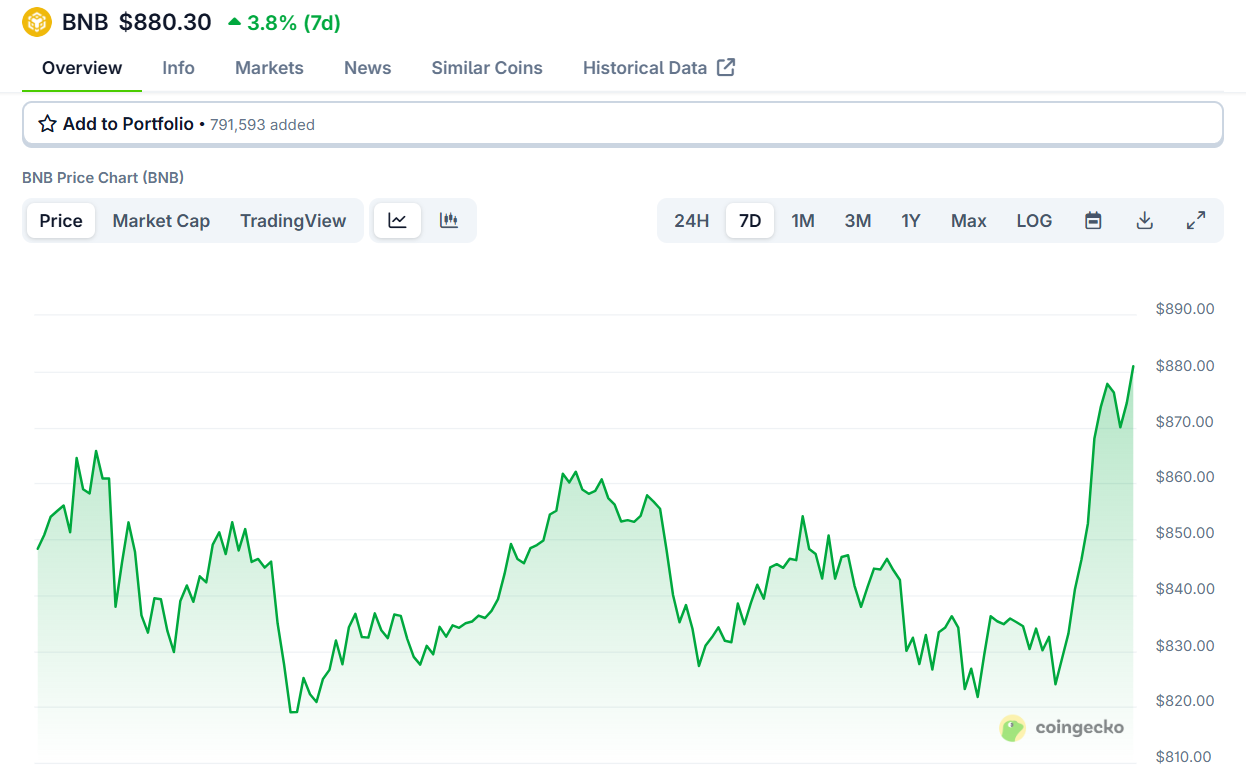Viewport: 1246px width, 769px height.
Task: Open the Markets tab
Action: (x=269, y=68)
